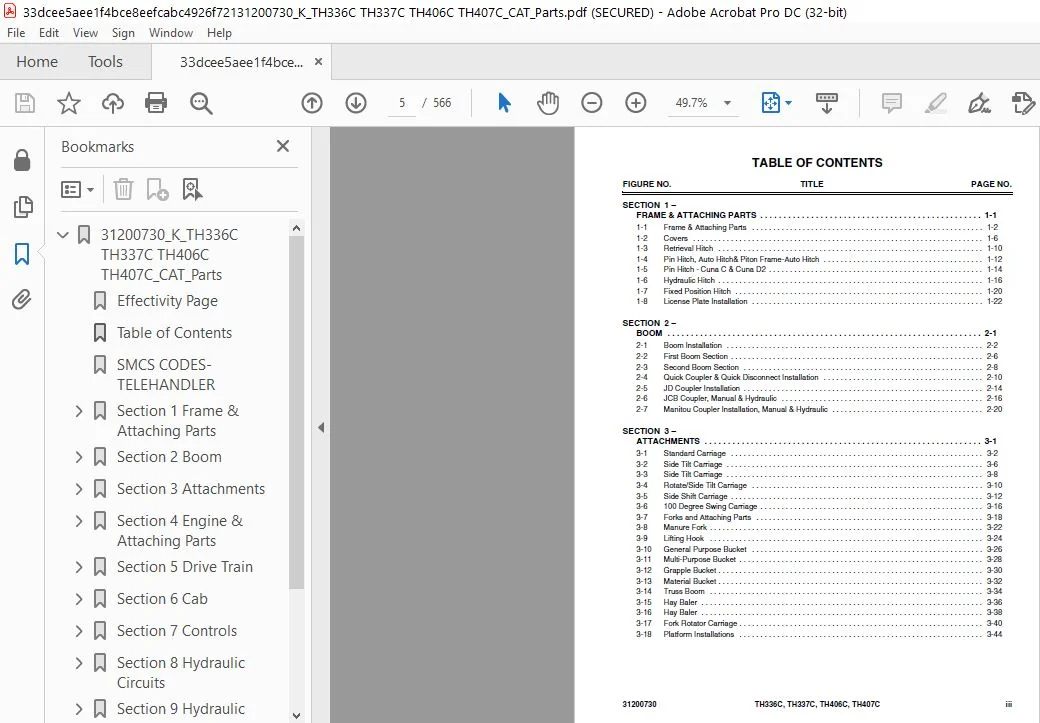Viewport: 1040px width, 723px height.
Task: Open the Page Thumbnails panel
Action: (x=23, y=207)
